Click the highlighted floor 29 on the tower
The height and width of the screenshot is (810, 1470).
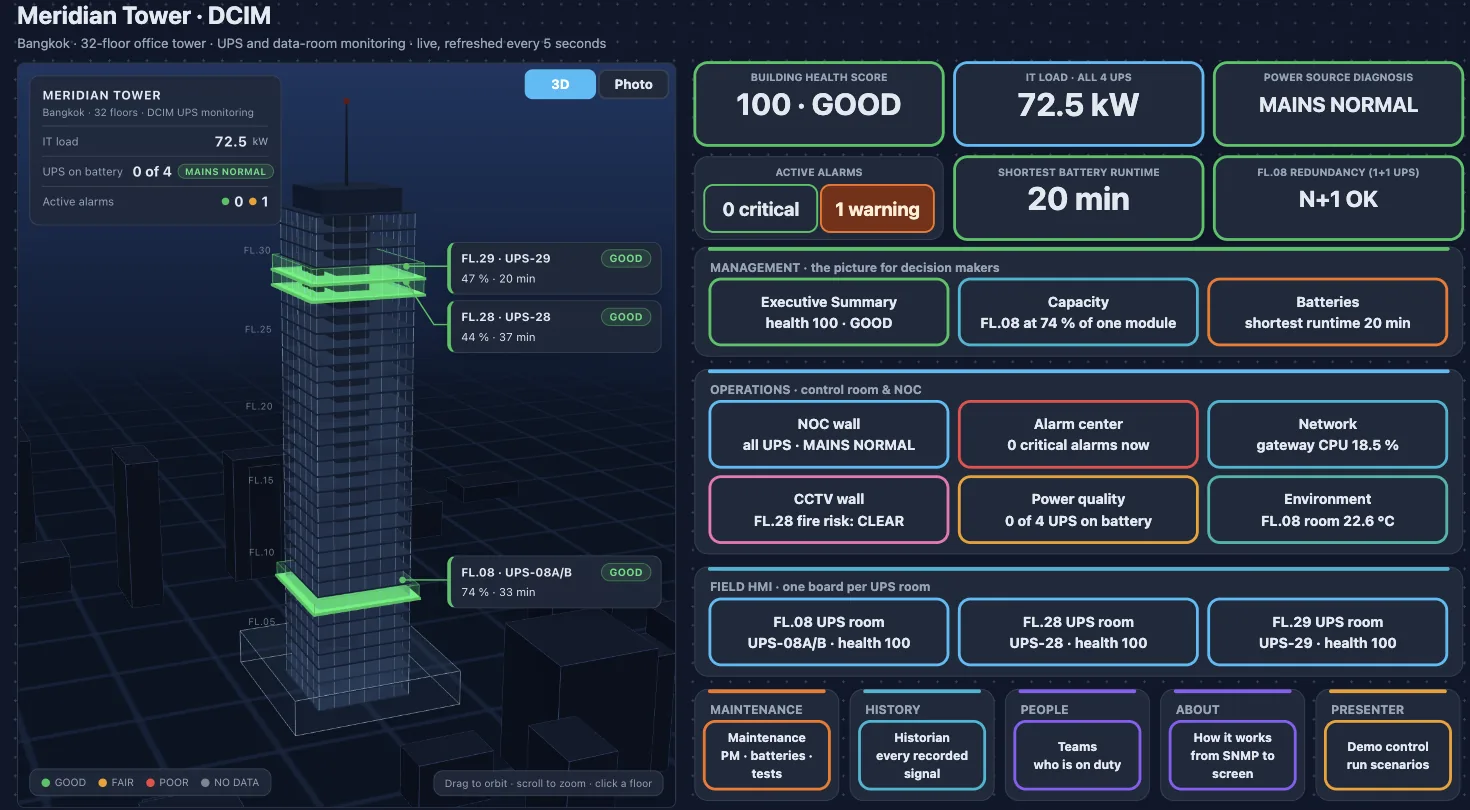click(347, 271)
